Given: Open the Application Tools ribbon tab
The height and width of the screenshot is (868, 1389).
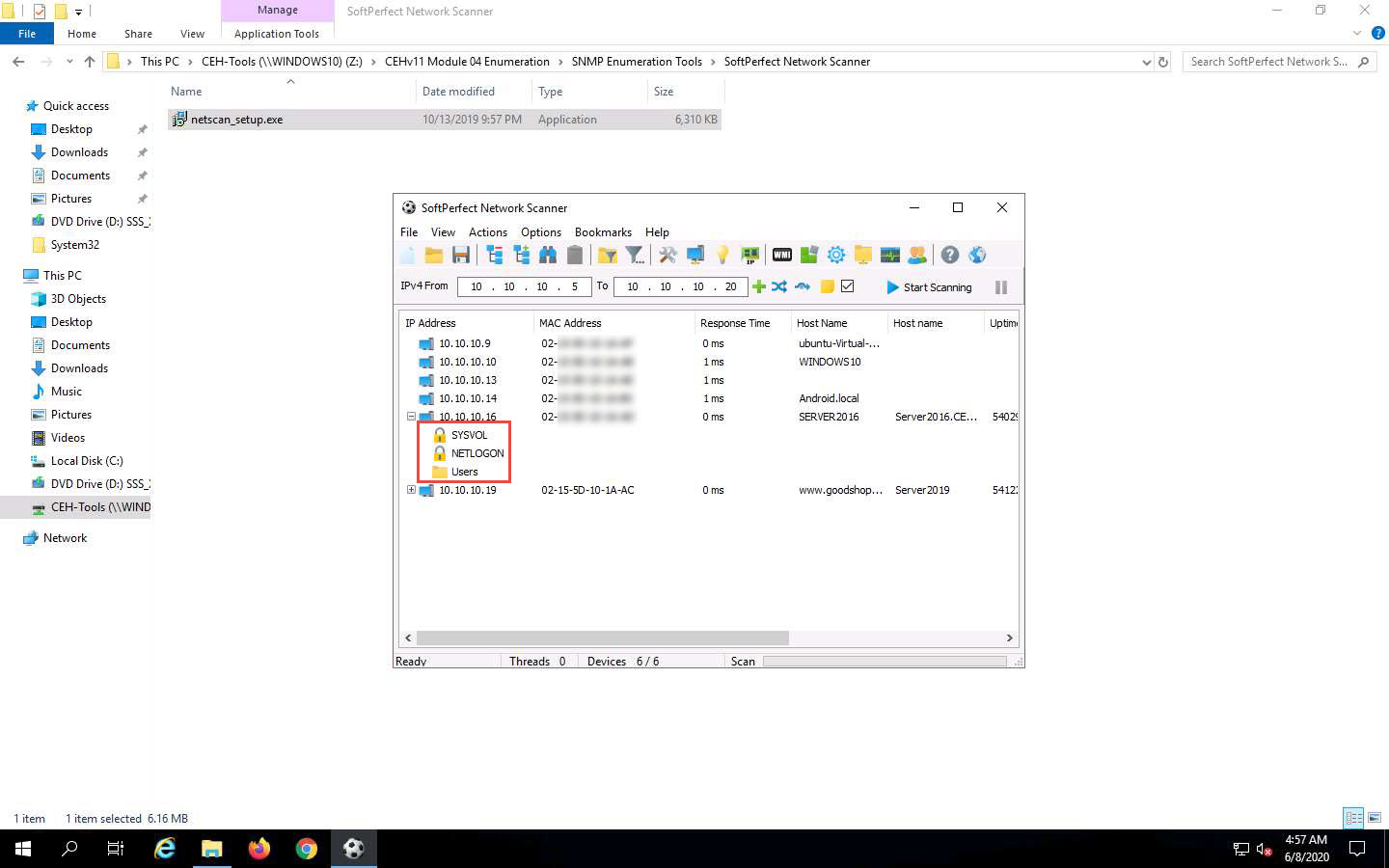Looking at the screenshot, I should click(277, 34).
